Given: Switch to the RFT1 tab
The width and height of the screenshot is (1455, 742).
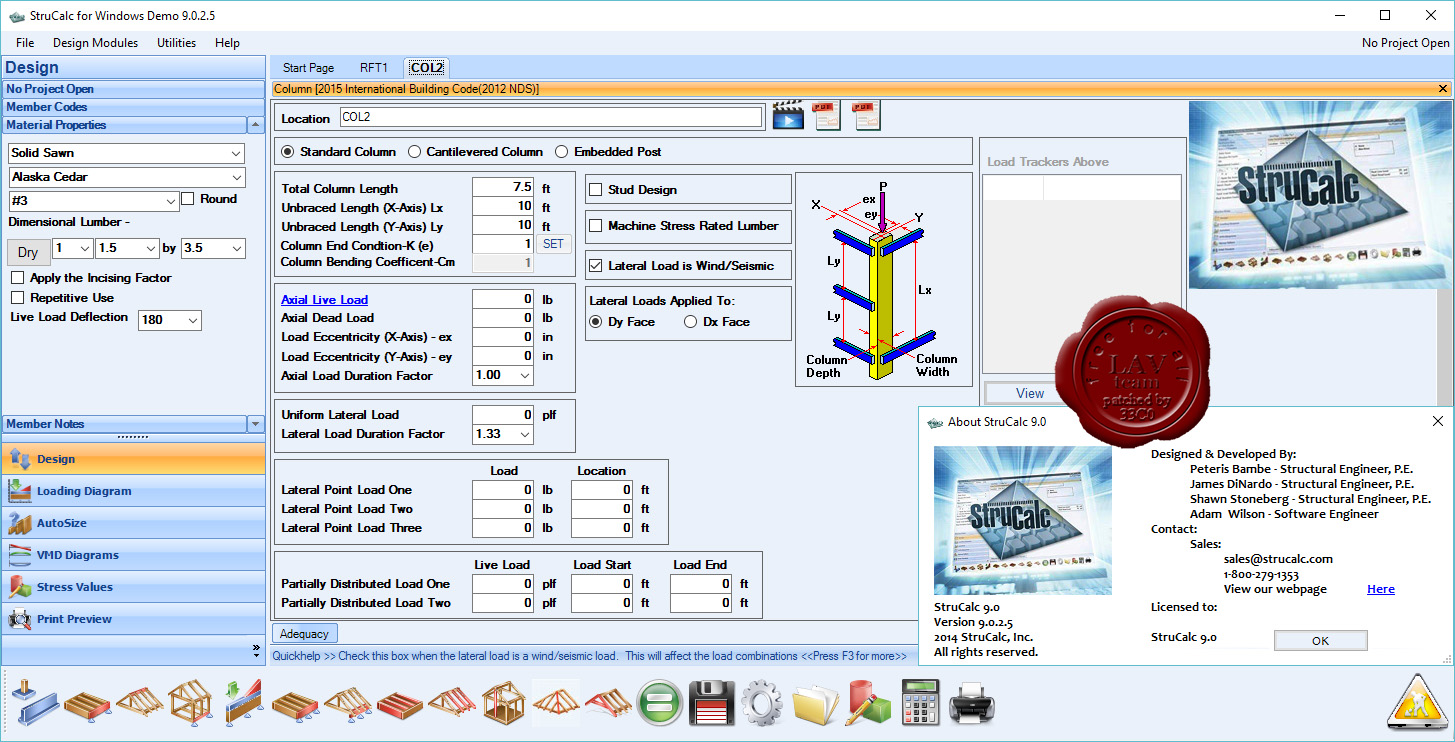Looking at the screenshot, I should click(374, 68).
